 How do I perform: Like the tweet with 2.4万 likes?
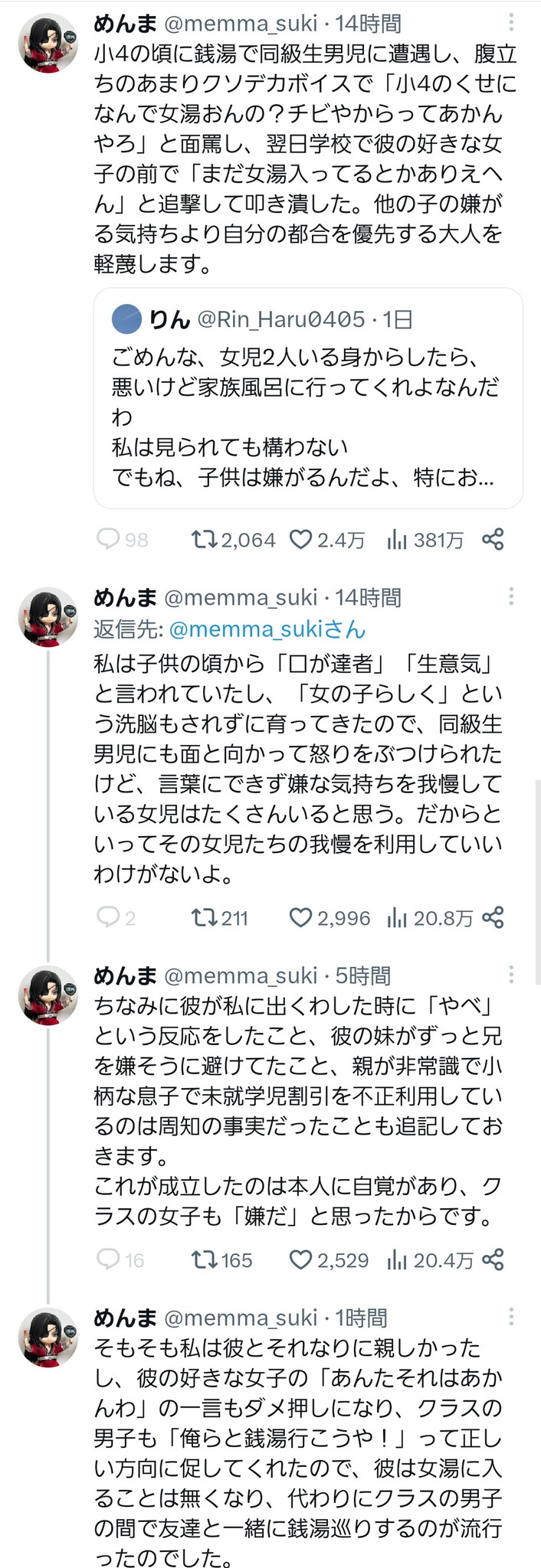[x=300, y=540]
